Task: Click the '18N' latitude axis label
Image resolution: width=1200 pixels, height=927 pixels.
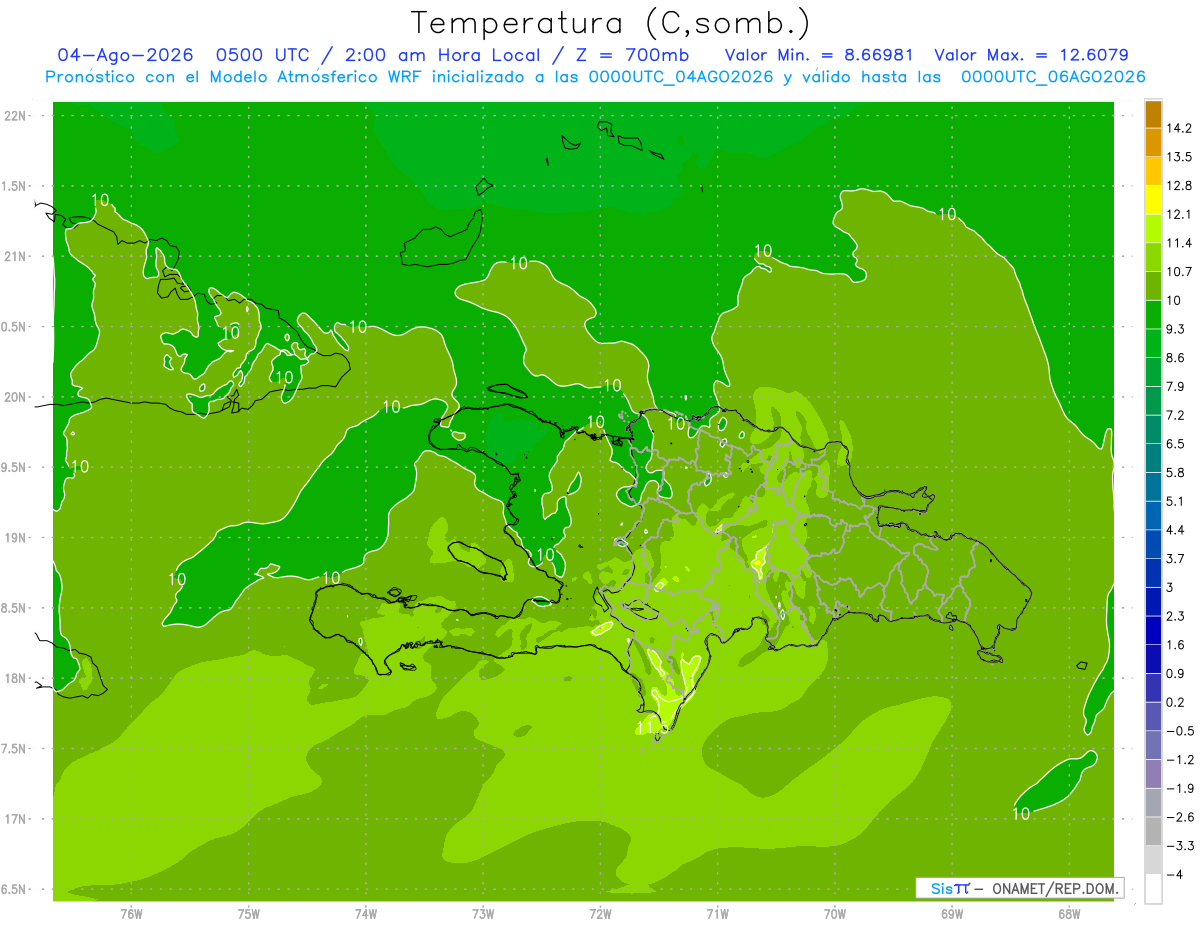Action: pos(15,679)
